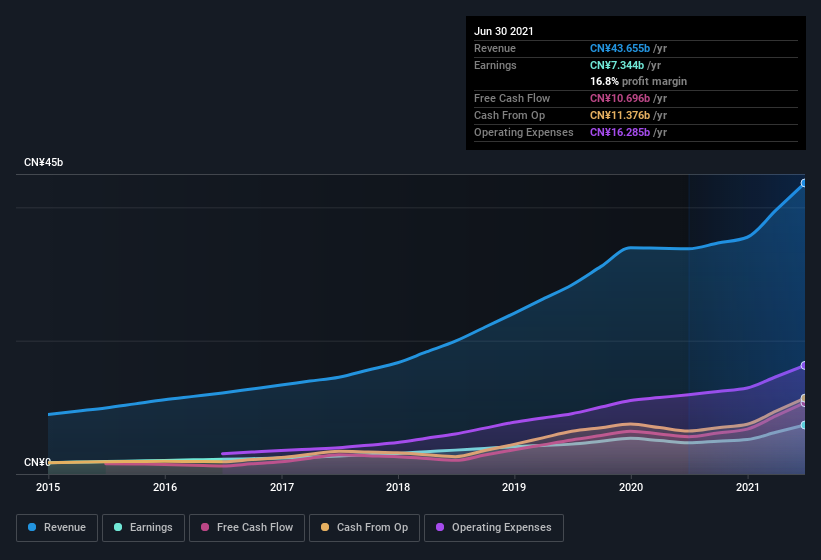Viewport: 821px width, 560px height.
Task: Toggle the Free Cash Flow legend button
Action: (x=247, y=528)
